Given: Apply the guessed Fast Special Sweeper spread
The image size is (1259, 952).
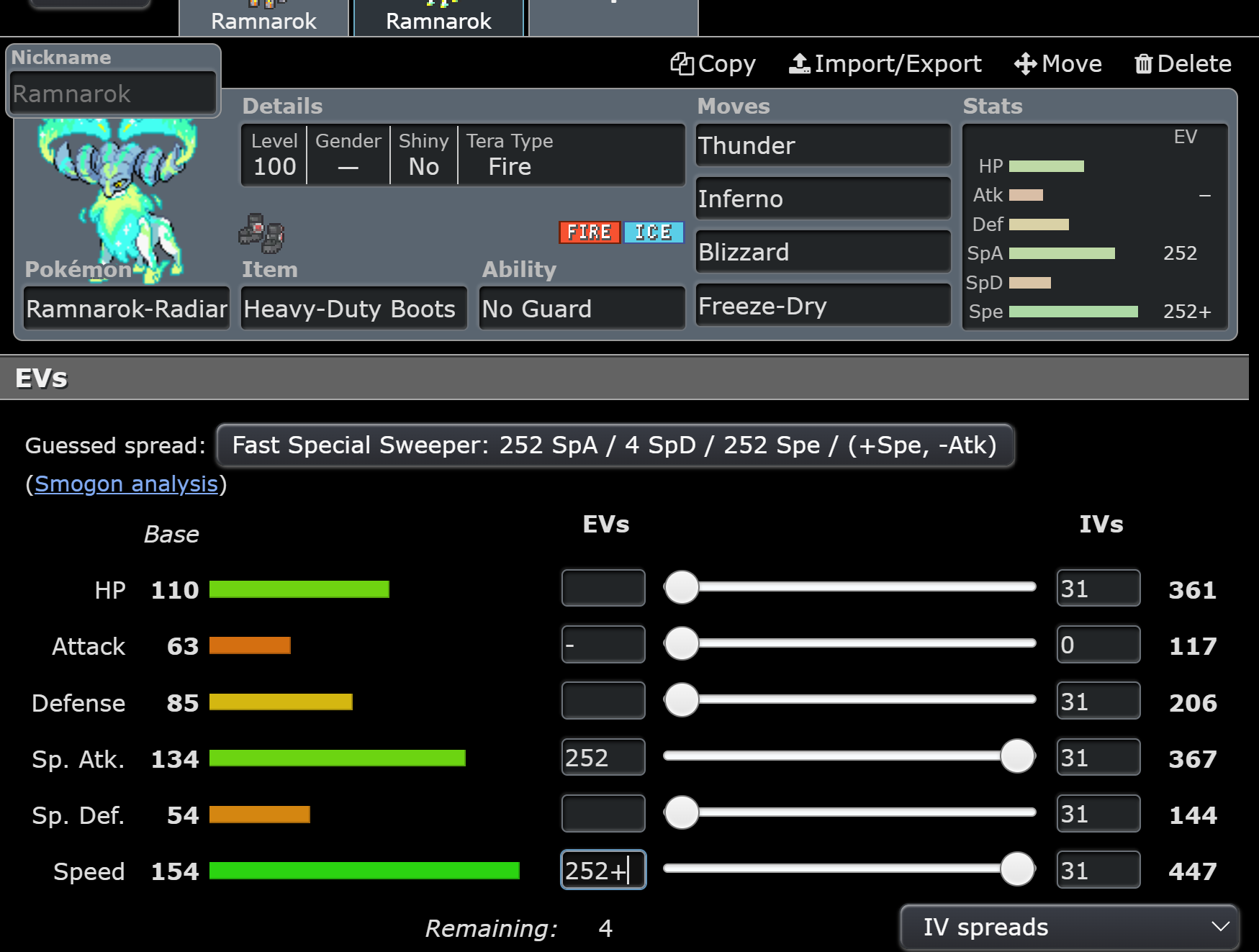Looking at the screenshot, I should pos(615,445).
